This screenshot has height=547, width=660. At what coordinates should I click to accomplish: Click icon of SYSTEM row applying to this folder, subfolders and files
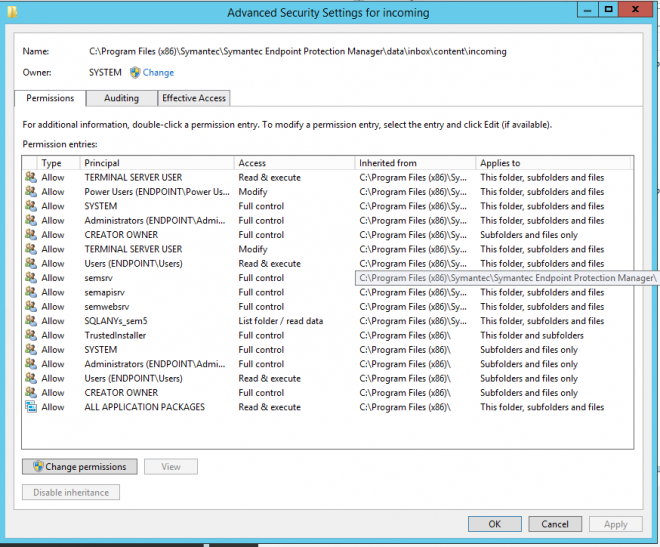coord(31,206)
